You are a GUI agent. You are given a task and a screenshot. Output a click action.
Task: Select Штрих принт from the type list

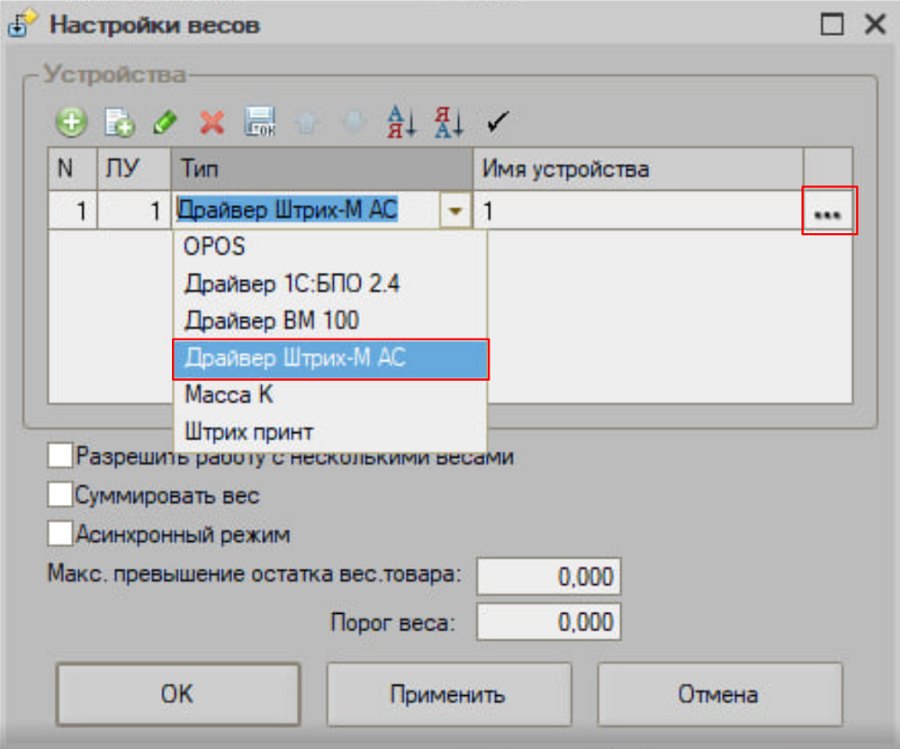(x=330, y=432)
